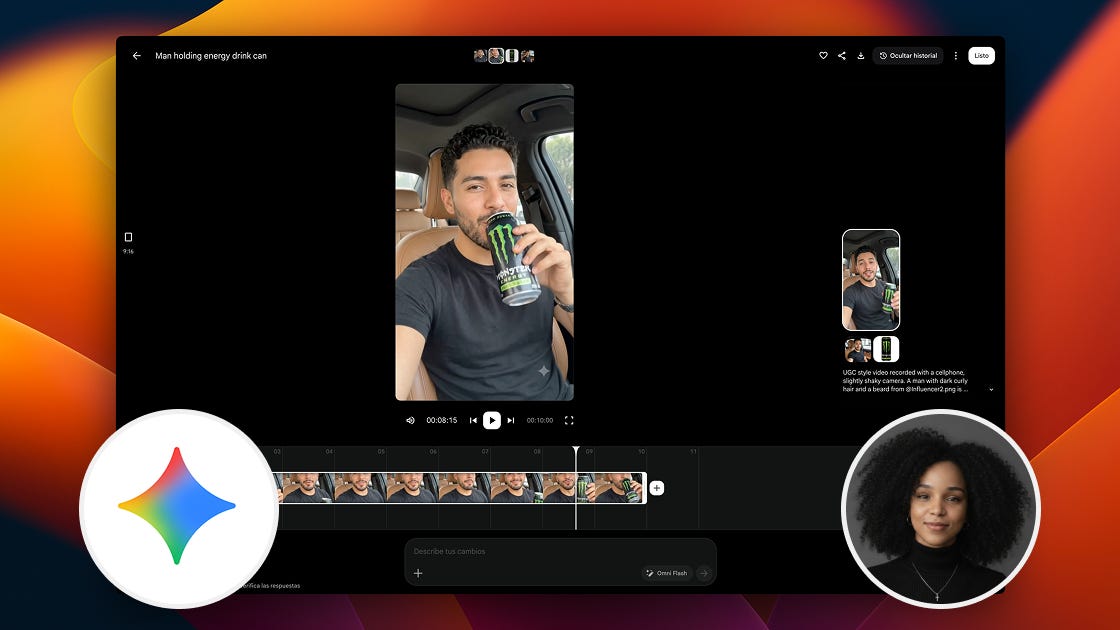Open the share options icon
Image resolution: width=1120 pixels, height=630 pixels.
pyautogui.click(x=841, y=56)
